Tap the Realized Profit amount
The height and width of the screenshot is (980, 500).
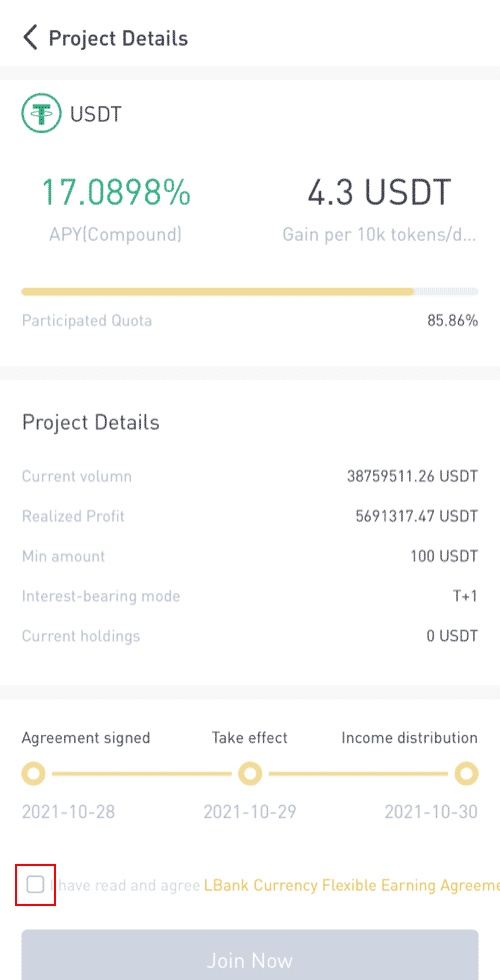(x=417, y=516)
